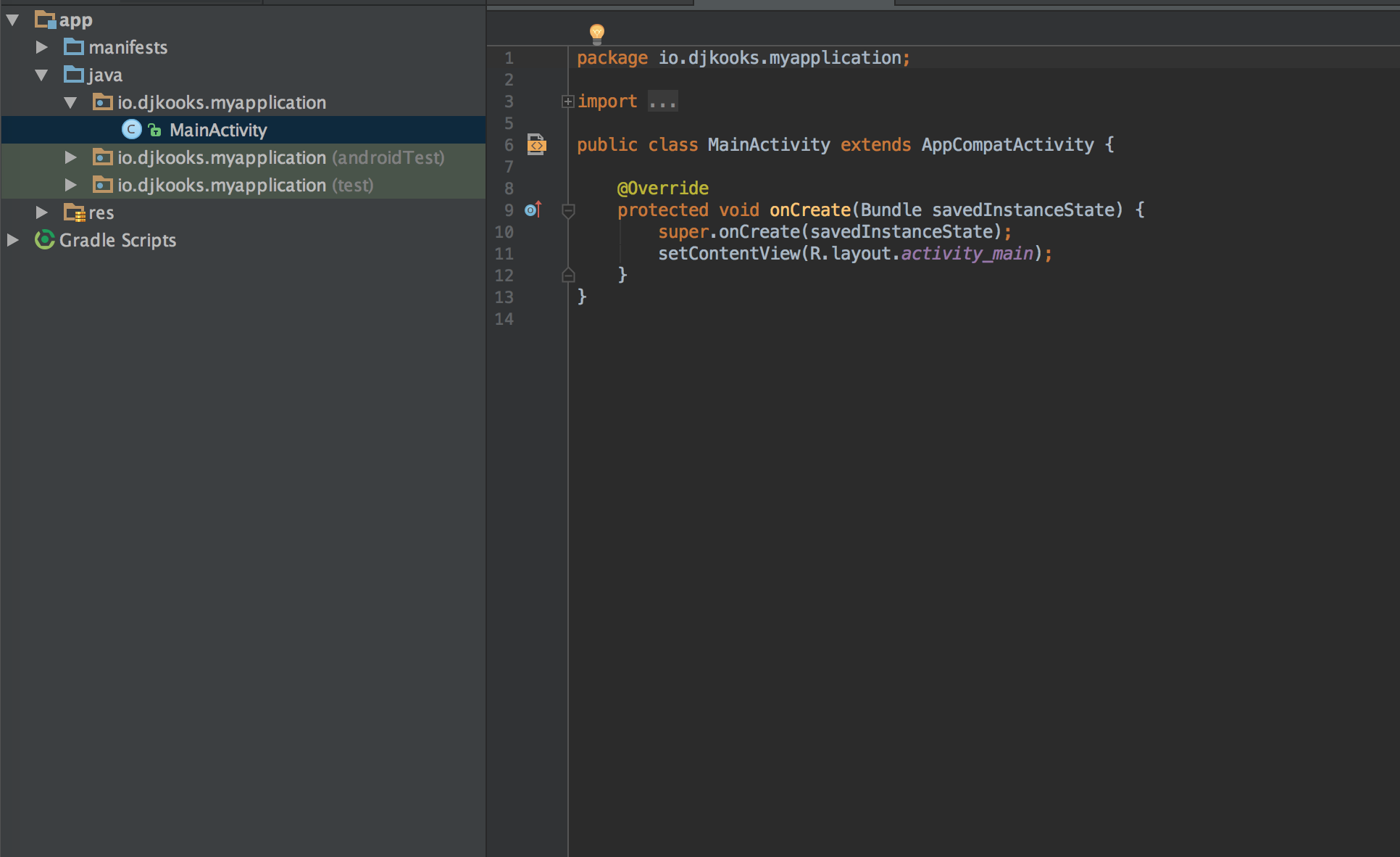1400x857 pixels.
Task: Select io.djkooks.myapplication (androidTest) row
Action: pos(243,157)
